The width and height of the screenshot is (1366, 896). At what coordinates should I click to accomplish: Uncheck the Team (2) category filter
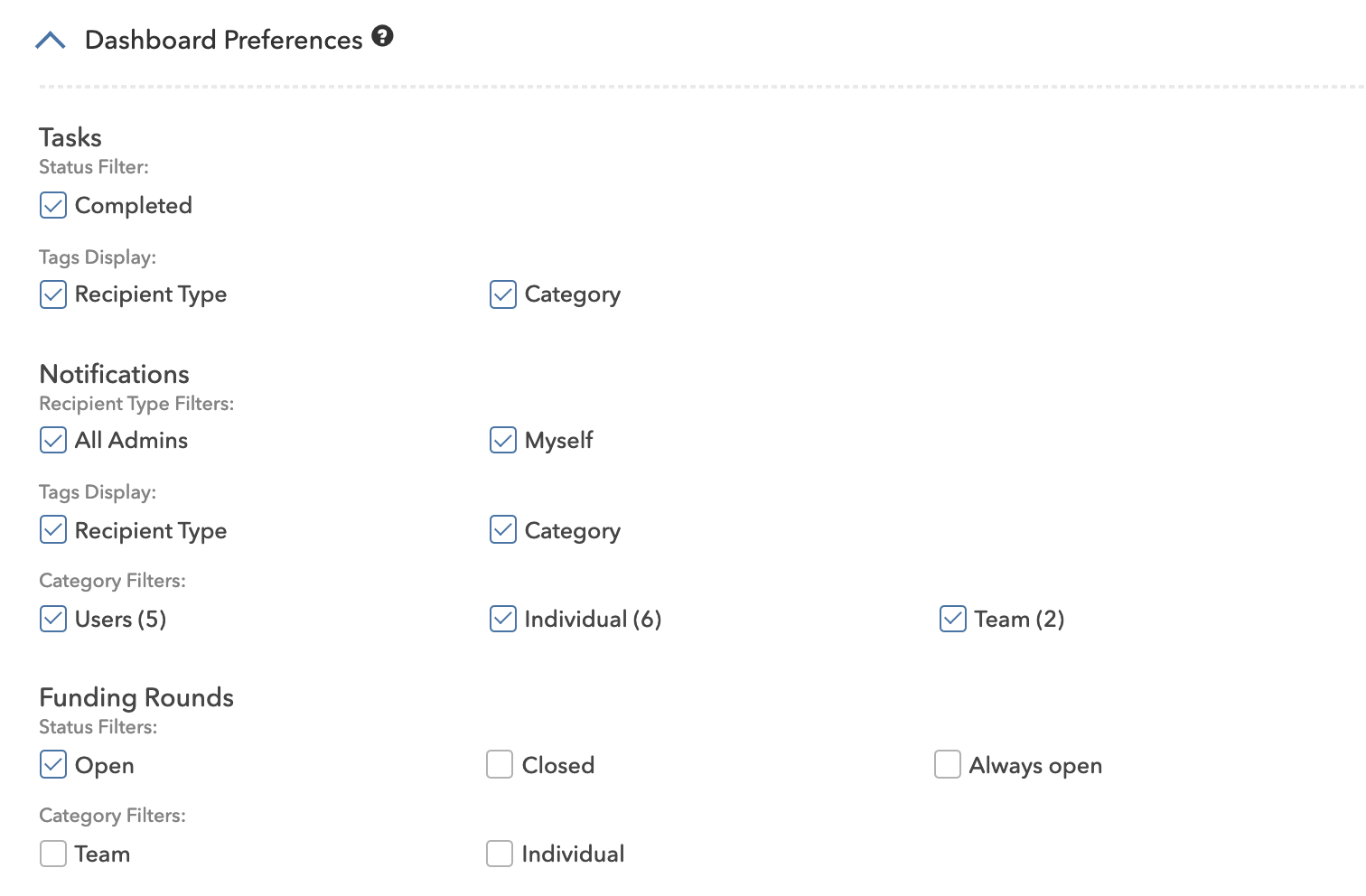pyautogui.click(x=953, y=619)
